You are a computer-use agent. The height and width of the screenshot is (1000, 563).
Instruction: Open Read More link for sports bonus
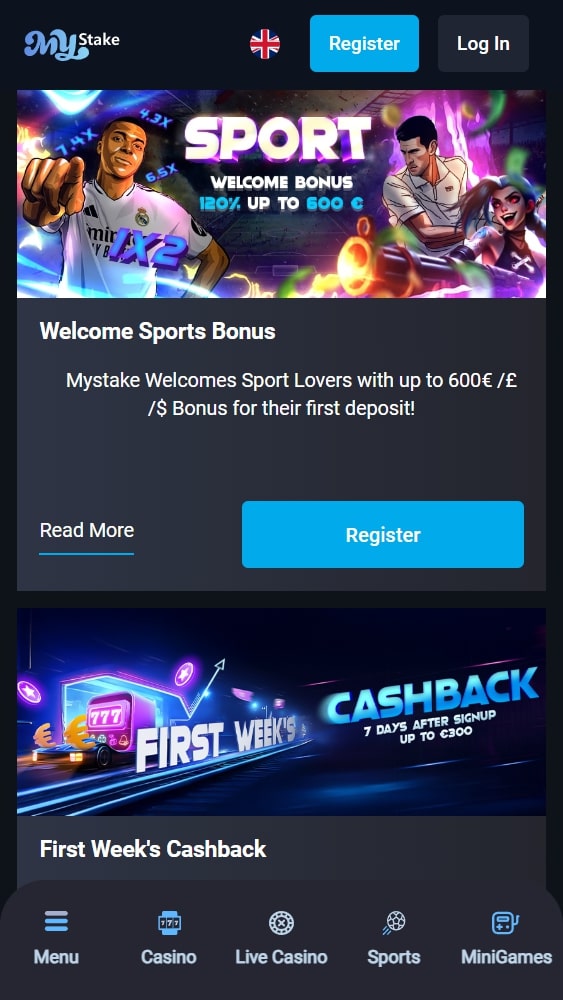click(87, 530)
